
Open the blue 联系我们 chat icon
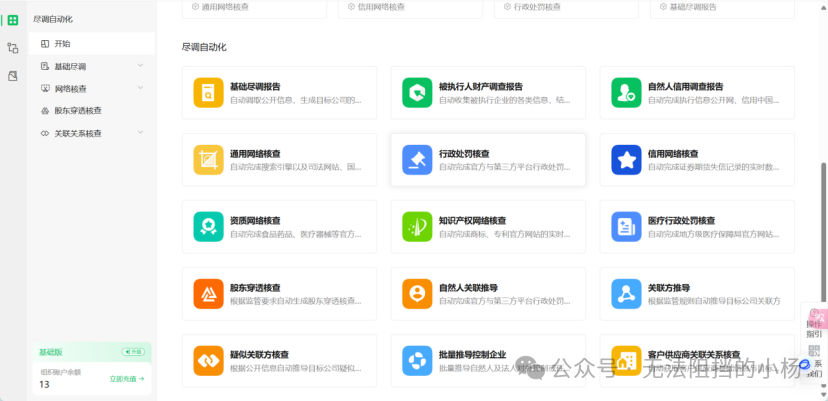pos(806,363)
